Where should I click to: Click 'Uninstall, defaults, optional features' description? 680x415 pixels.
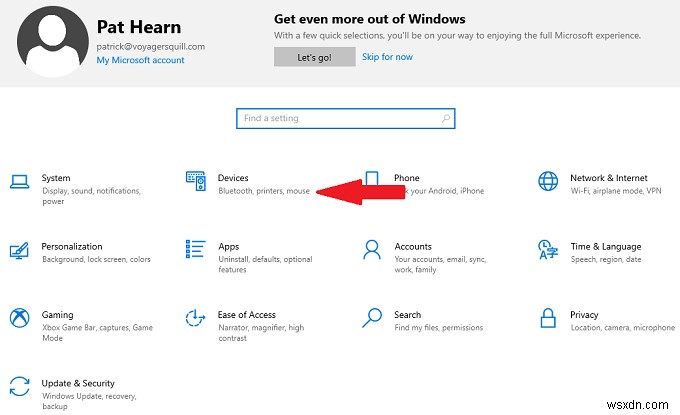tap(265, 264)
